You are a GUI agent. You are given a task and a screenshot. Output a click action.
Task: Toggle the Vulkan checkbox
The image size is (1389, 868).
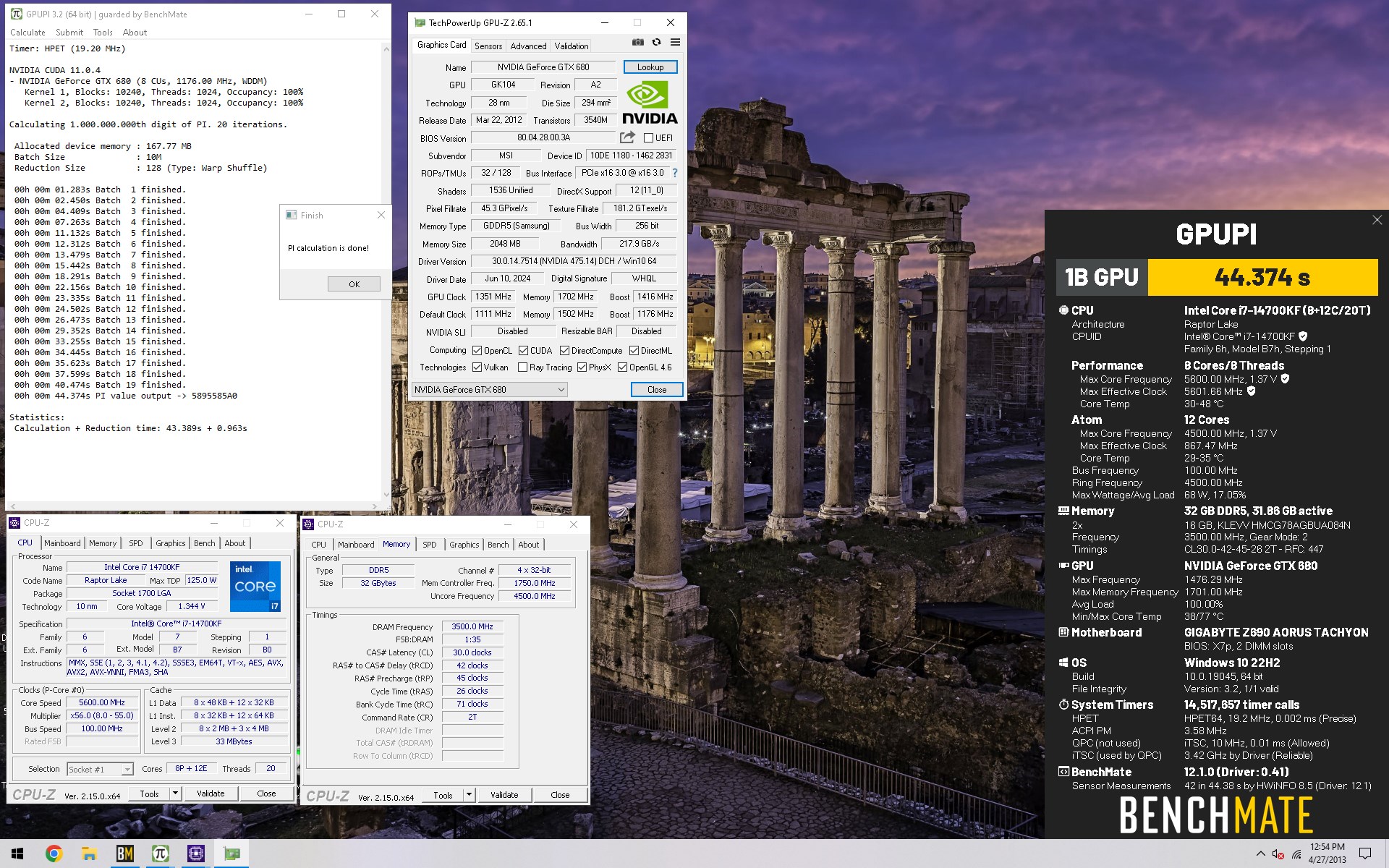(477, 367)
